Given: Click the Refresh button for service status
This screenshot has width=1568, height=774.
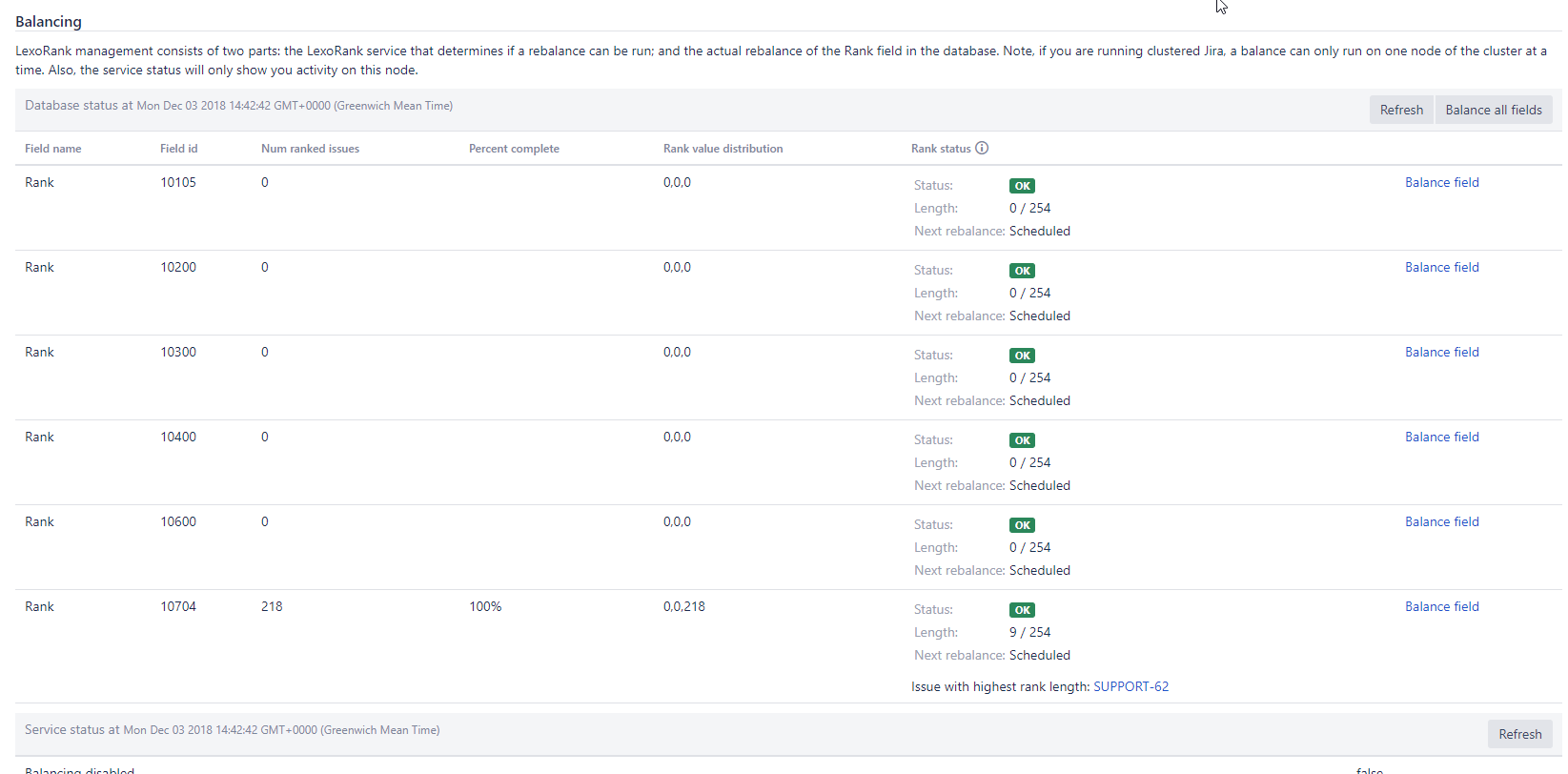Looking at the screenshot, I should click(1519, 734).
